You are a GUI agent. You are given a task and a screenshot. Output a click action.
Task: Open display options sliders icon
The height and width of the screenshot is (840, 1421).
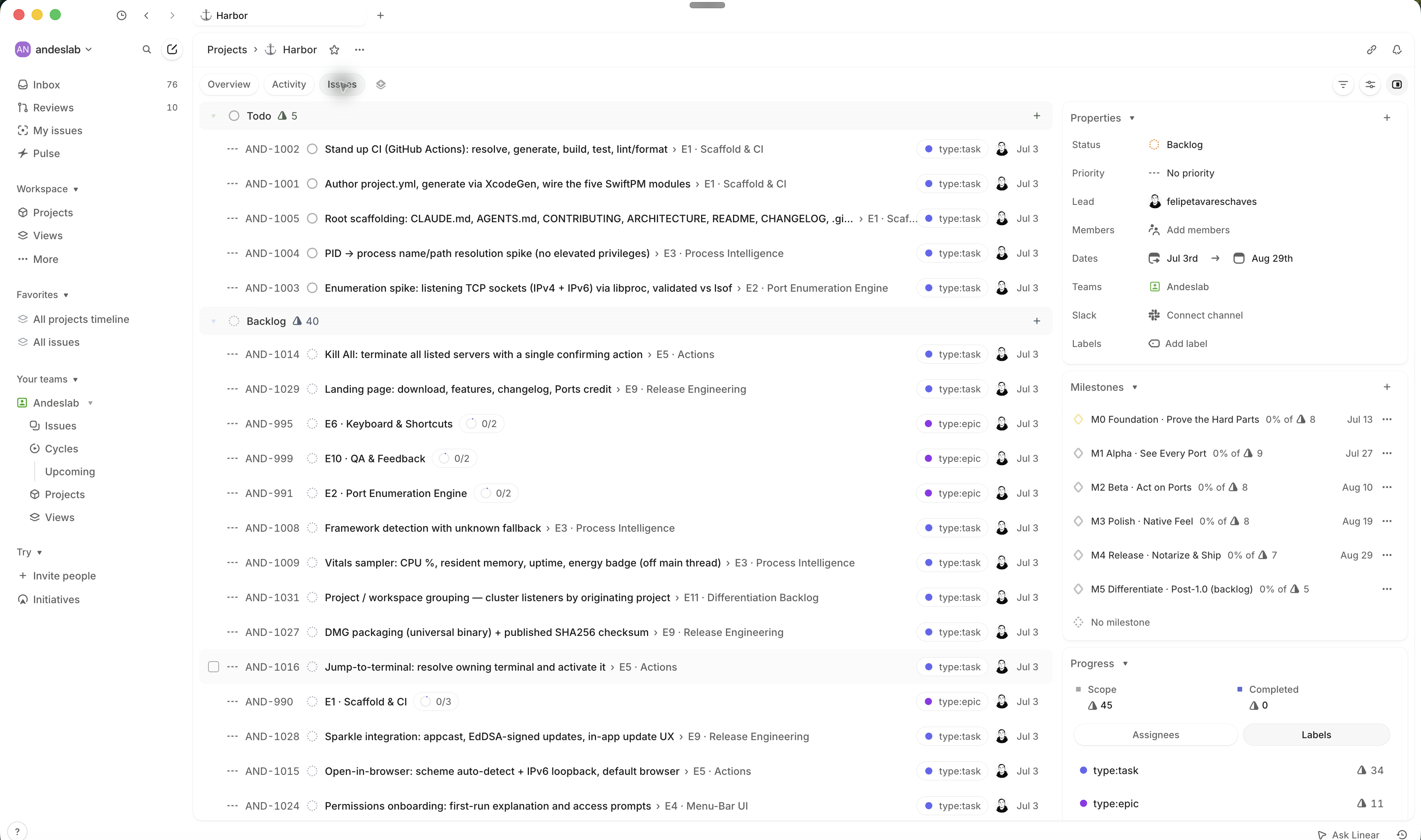1370,84
